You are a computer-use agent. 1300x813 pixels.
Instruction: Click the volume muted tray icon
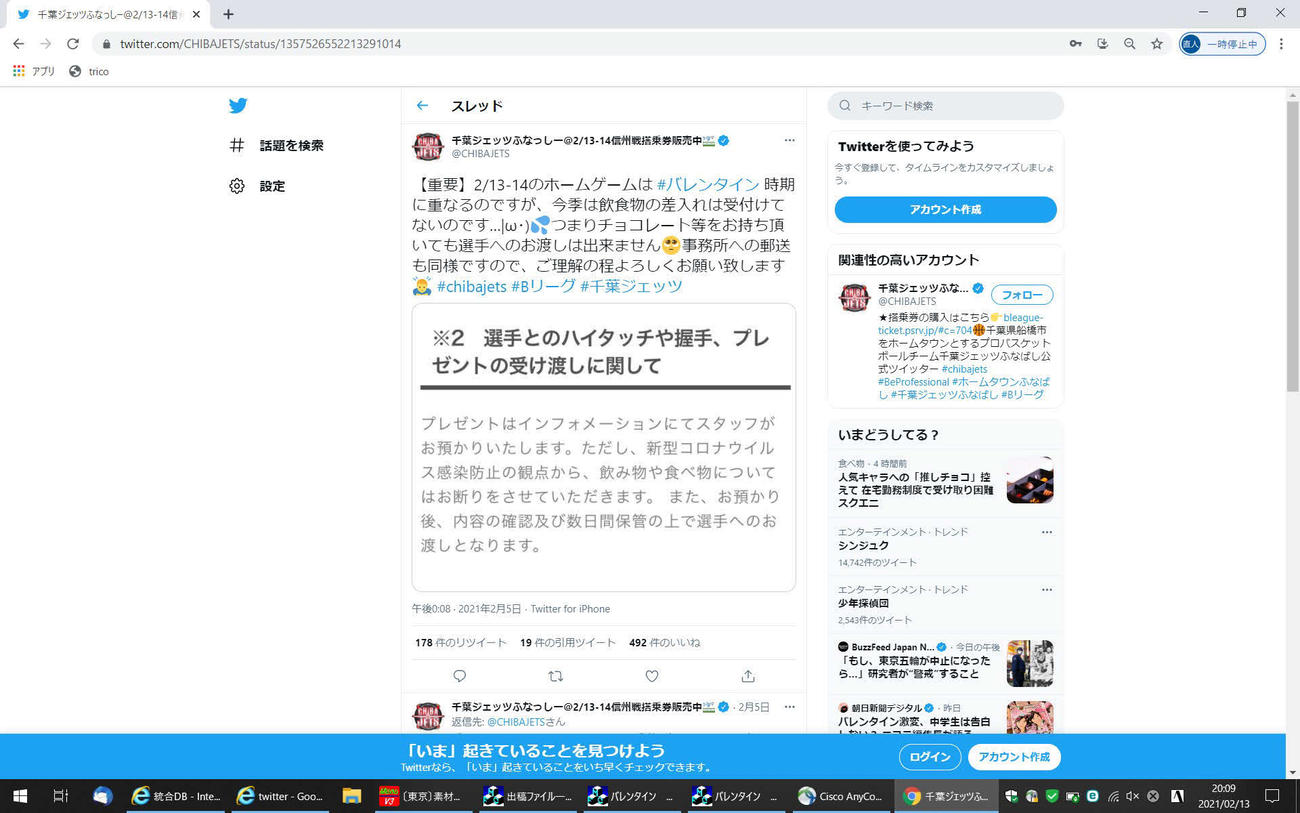(1132, 796)
